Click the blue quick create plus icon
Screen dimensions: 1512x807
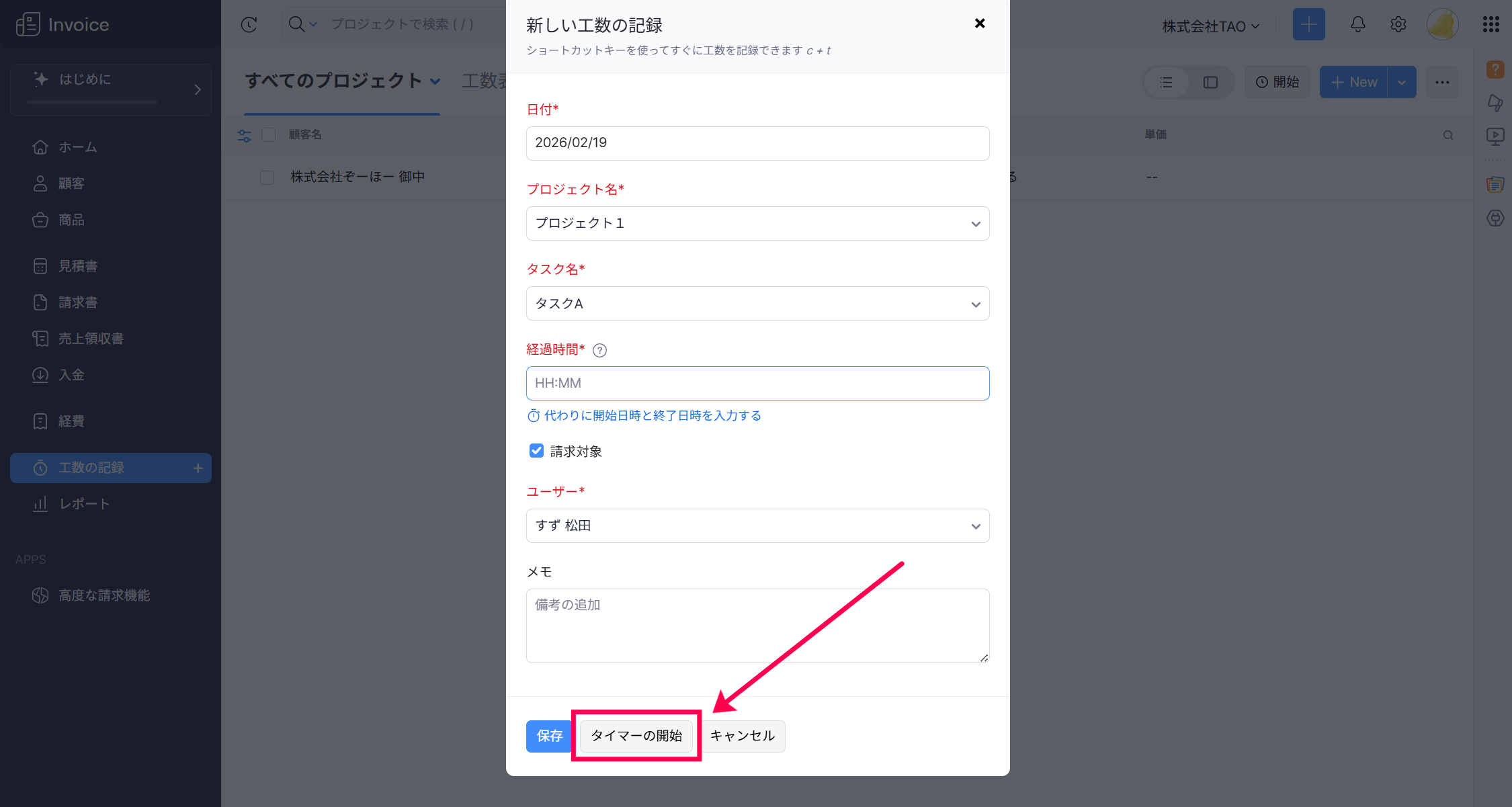click(1308, 25)
